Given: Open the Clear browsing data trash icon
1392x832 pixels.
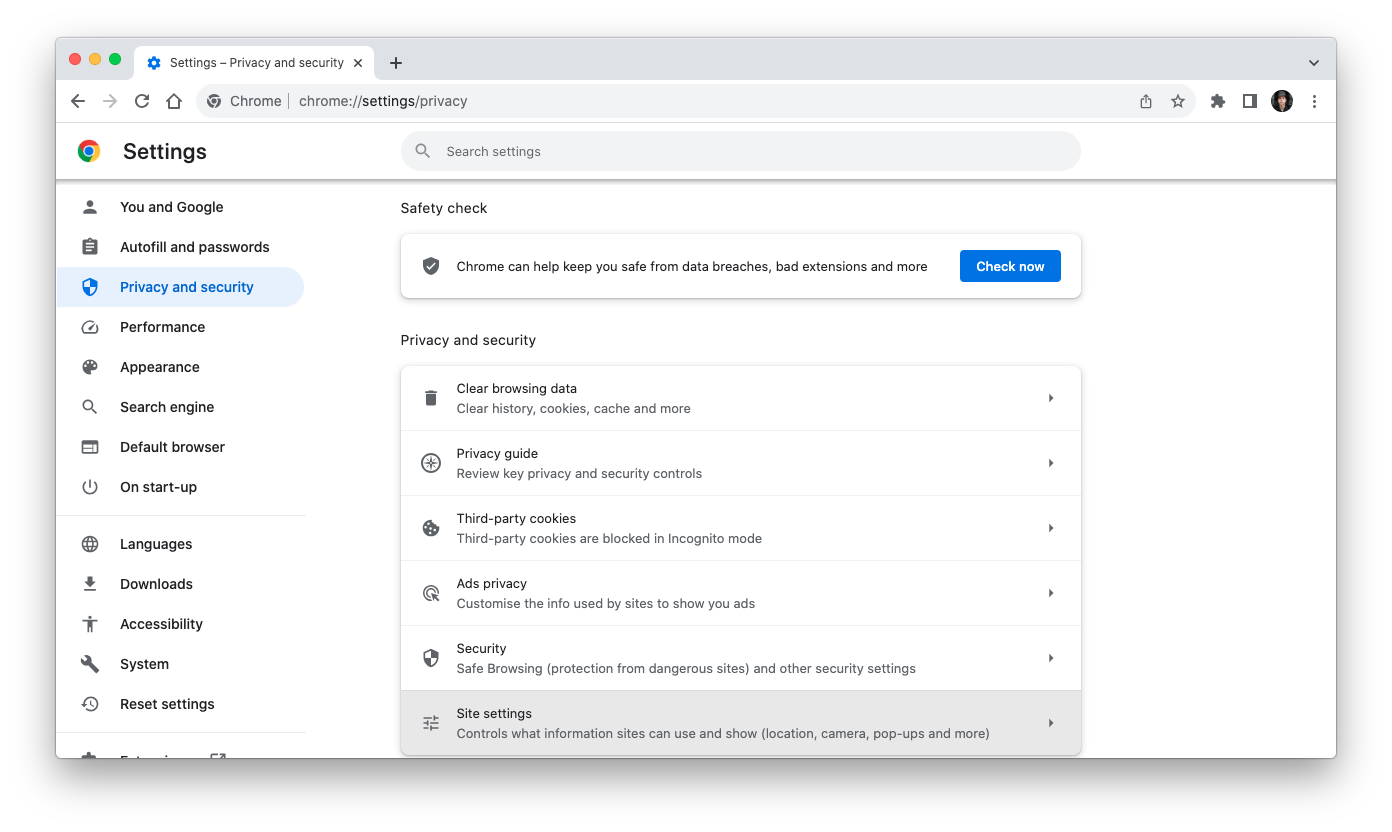Looking at the screenshot, I should [430, 397].
